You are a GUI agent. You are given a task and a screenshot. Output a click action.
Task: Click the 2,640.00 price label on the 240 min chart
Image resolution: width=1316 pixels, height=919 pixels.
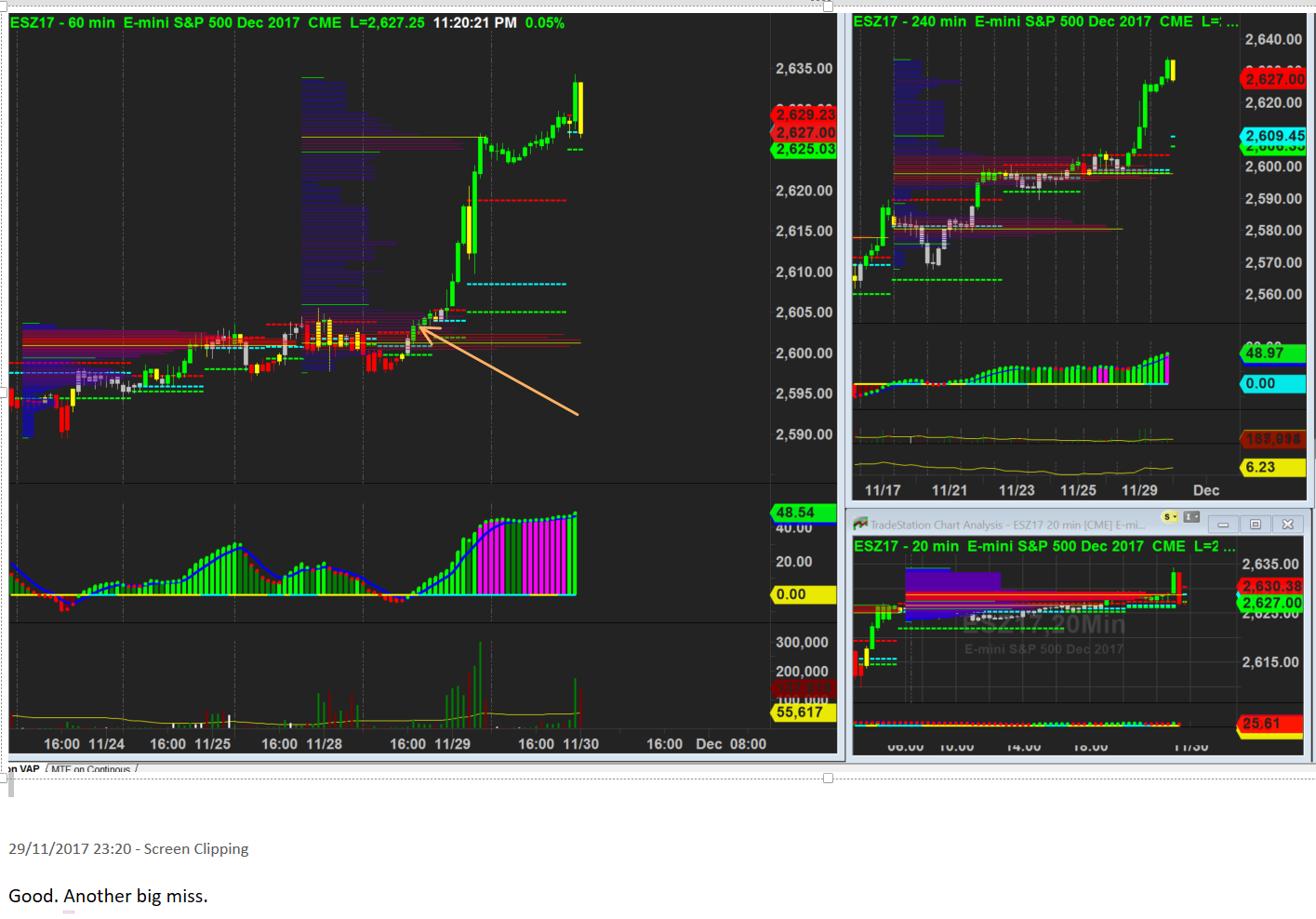click(x=1273, y=39)
